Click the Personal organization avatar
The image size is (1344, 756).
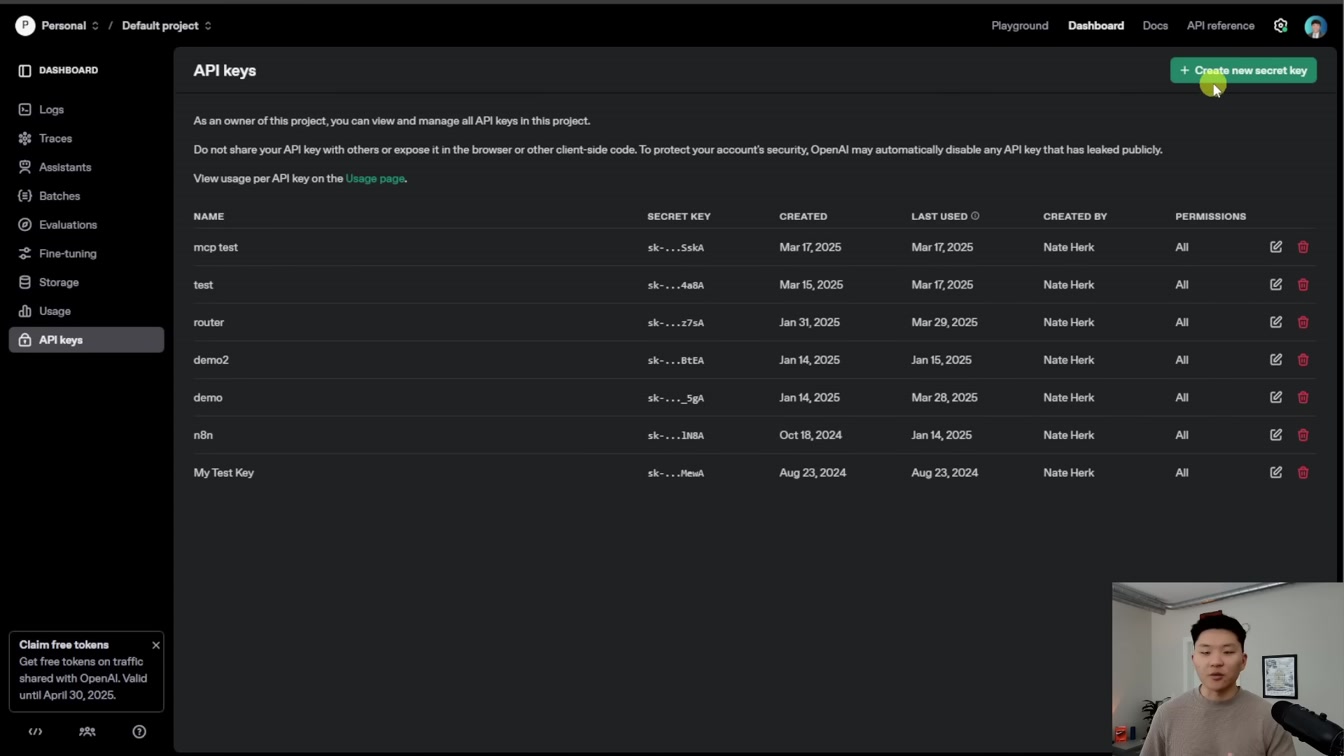tap(25, 26)
